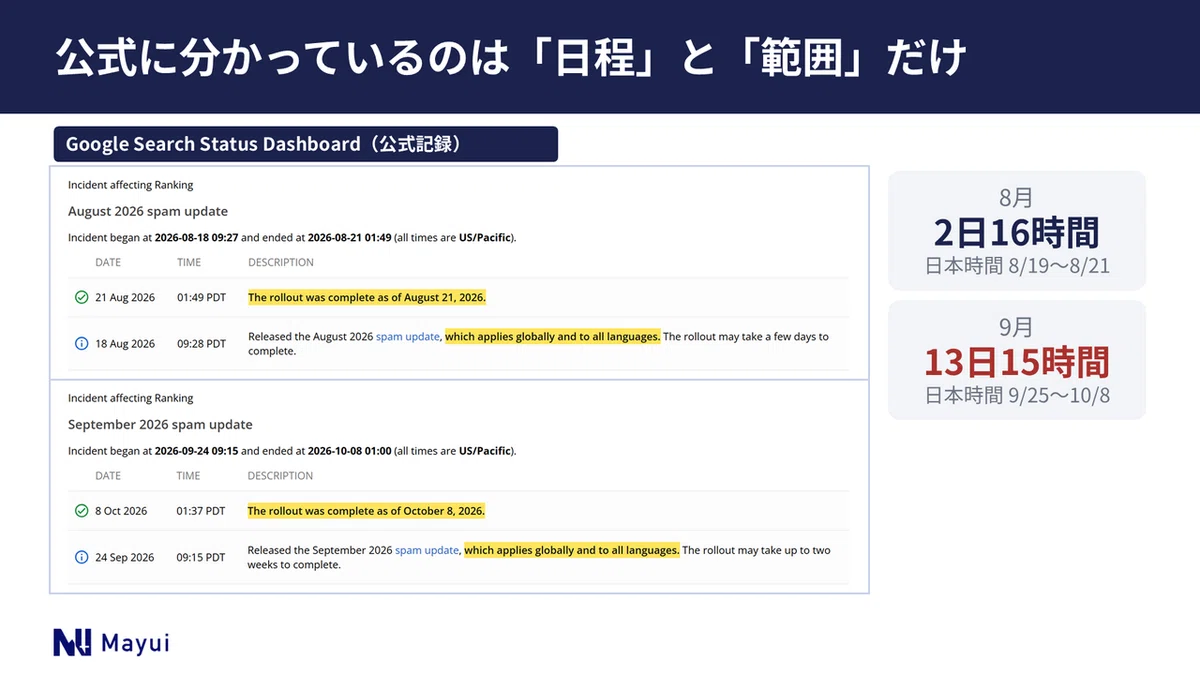Screen dimensions: 1200x675
Task: Click the green checkmark icon for 8 Oct 2026
Action: (81, 511)
